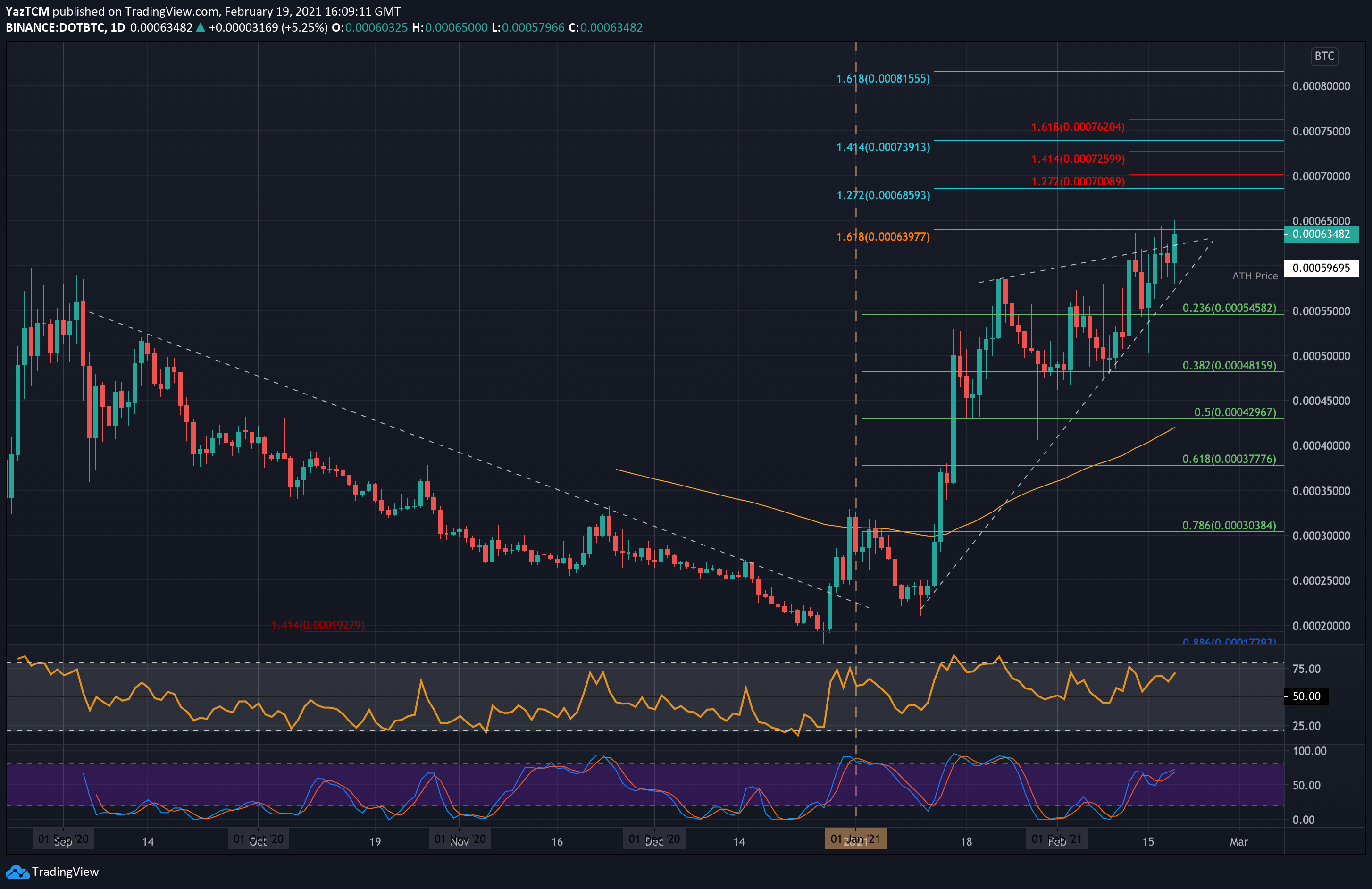Image resolution: width=1372 pixels, height=889 pixels.
Task: Click the TradingView cloud logo icon
Action: click(x=17, y=872)
